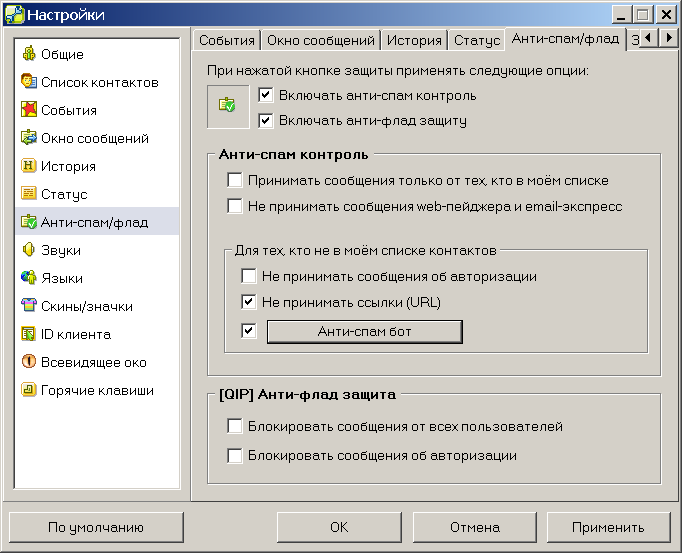682x553 pixels.
Task: Click the История sidebar icon
Action: 29,166
